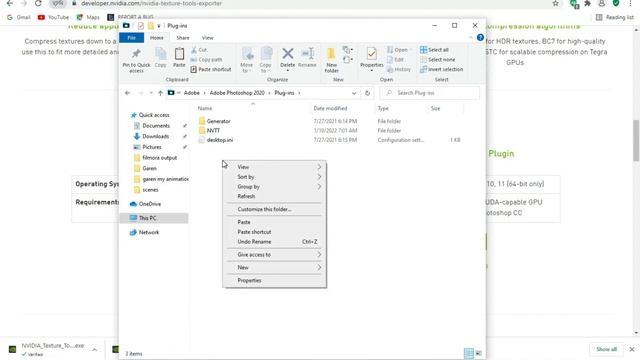Expand address bar history dropdown
The image size is (640, 360).
click(x=354, y=93)
